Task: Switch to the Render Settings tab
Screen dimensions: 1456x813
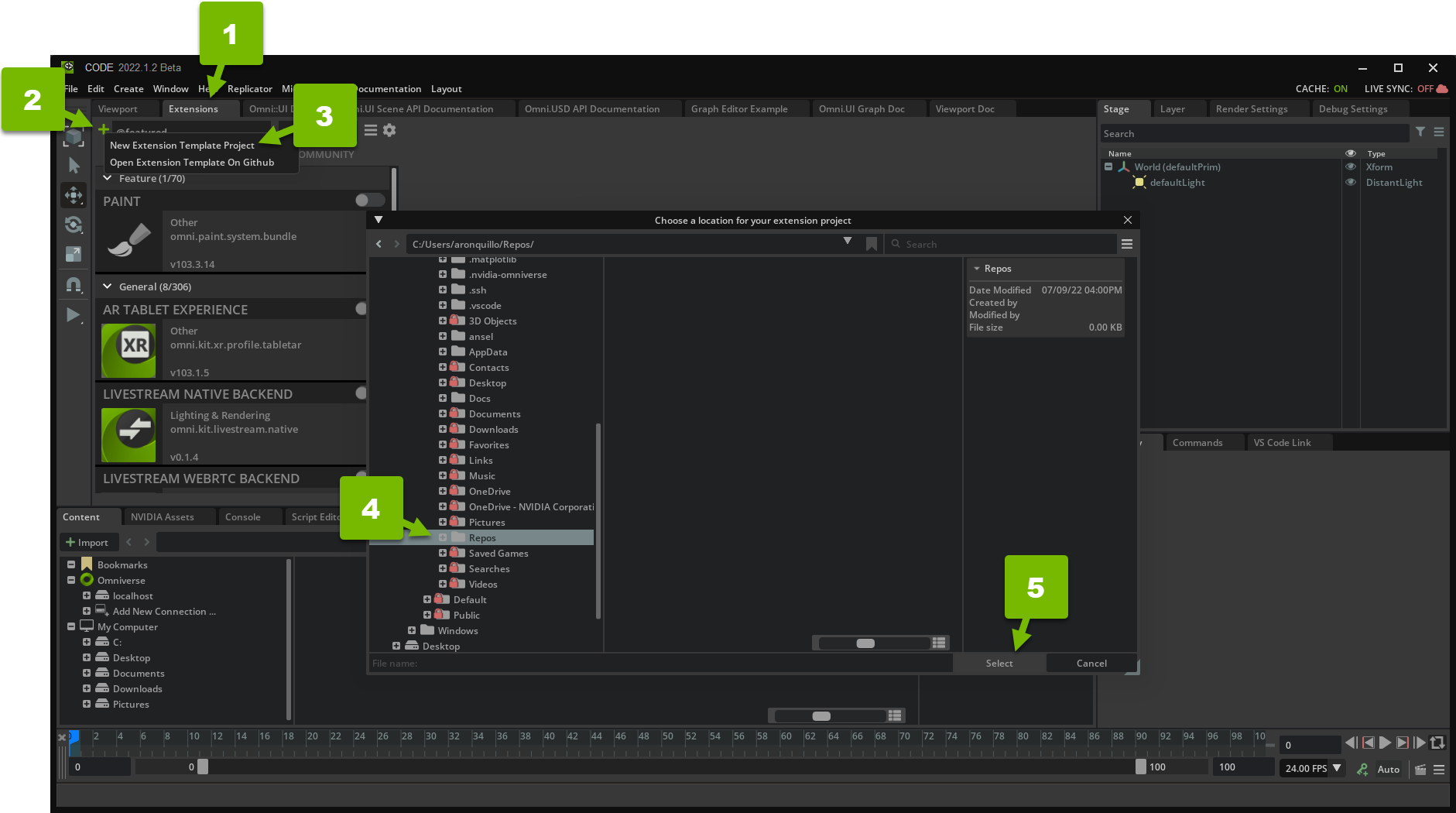Action: point(1252,108)
